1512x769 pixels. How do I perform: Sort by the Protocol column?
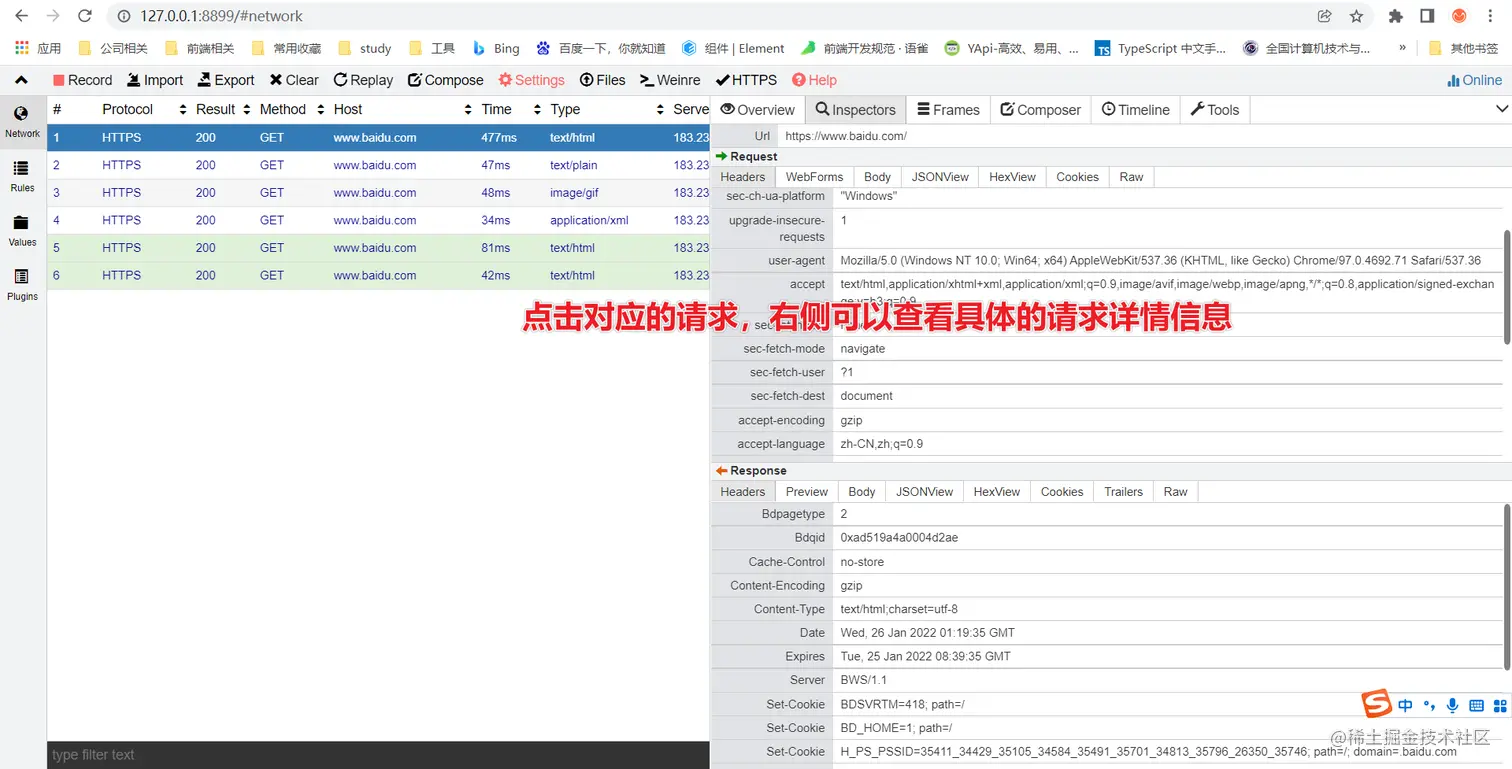[144, 110]
